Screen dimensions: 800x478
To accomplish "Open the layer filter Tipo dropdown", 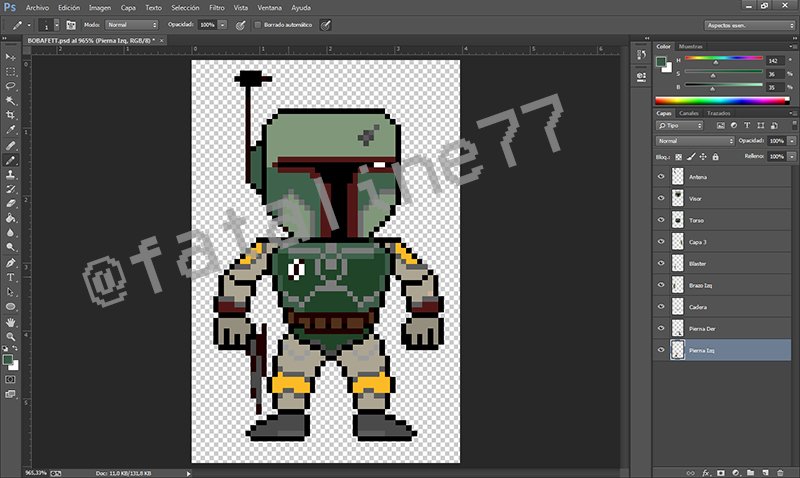I will point(680,125).
